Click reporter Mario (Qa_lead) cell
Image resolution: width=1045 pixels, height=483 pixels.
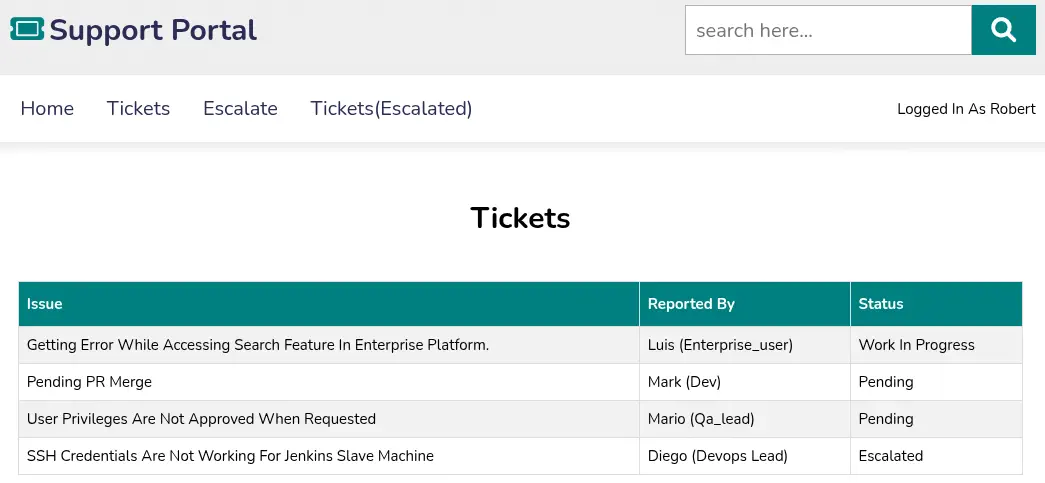(x=701, y=419)
